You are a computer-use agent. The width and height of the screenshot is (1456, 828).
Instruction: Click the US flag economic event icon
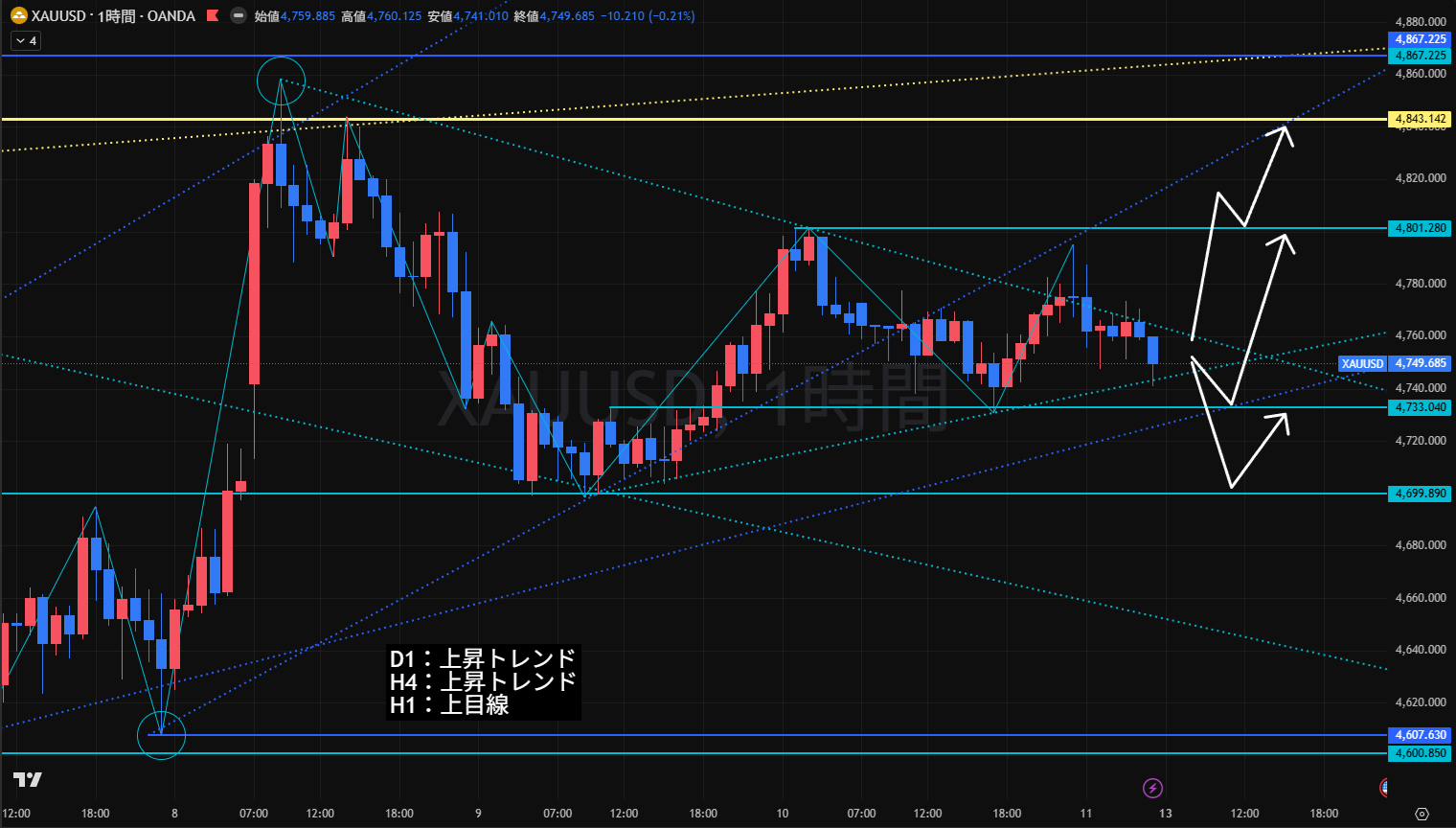coord(1384,788)
